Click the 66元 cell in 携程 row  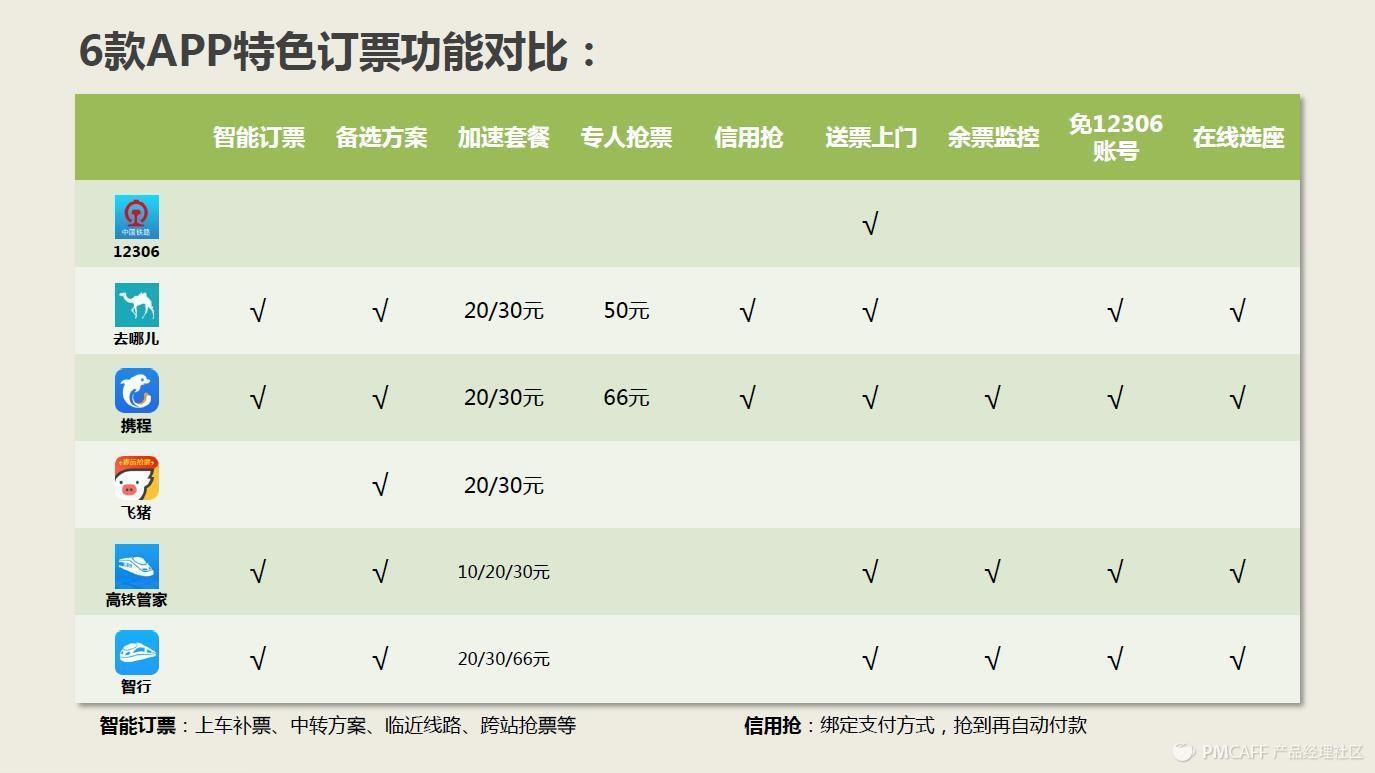point(626,398)
